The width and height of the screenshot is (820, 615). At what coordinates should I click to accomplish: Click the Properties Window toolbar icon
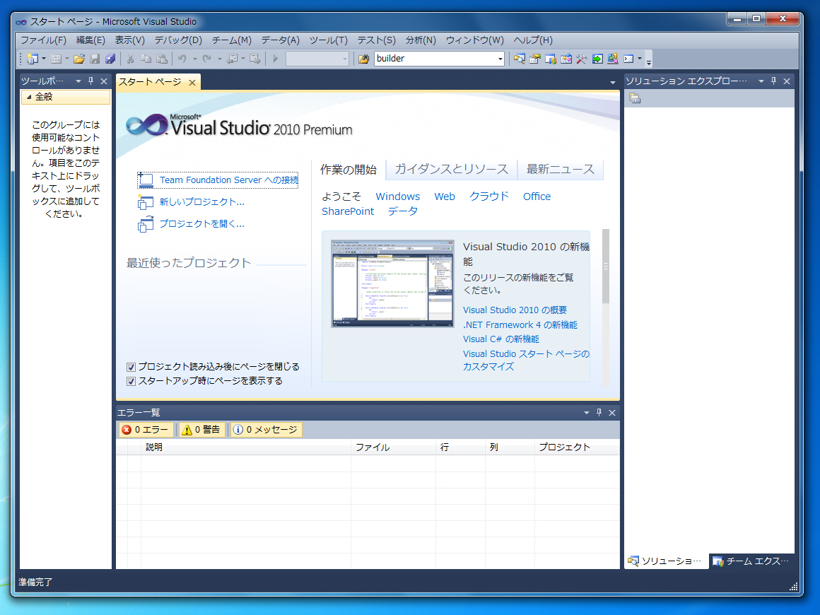pyautogui.click(x=535, y=59)
